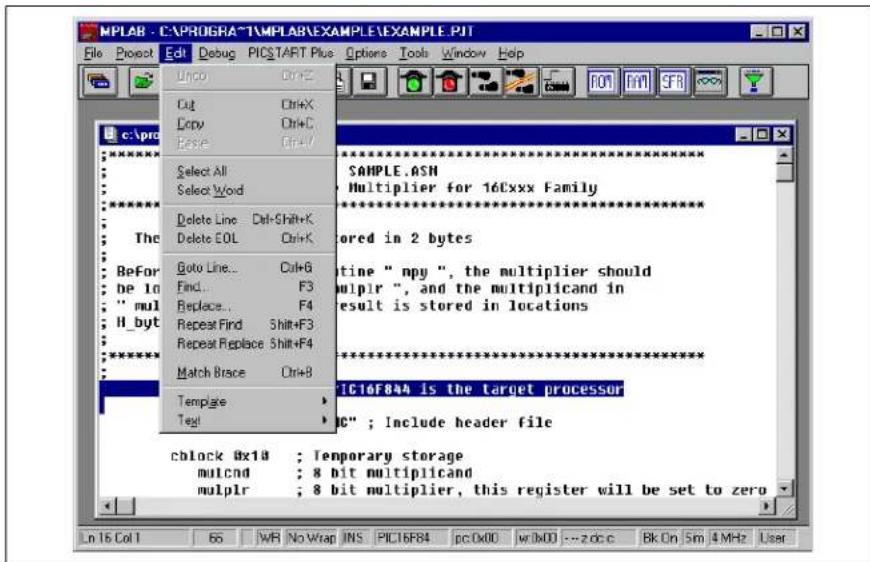Click the first toolbar icon left of open project

[99, 82]
